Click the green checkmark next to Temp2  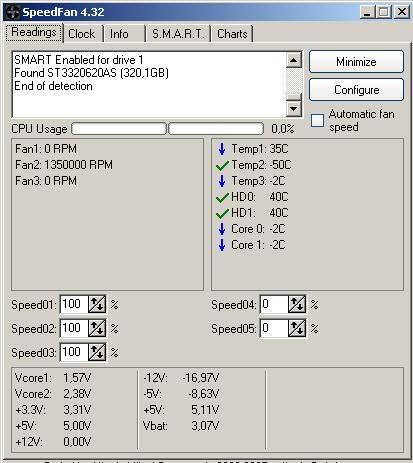coord(222,165)
